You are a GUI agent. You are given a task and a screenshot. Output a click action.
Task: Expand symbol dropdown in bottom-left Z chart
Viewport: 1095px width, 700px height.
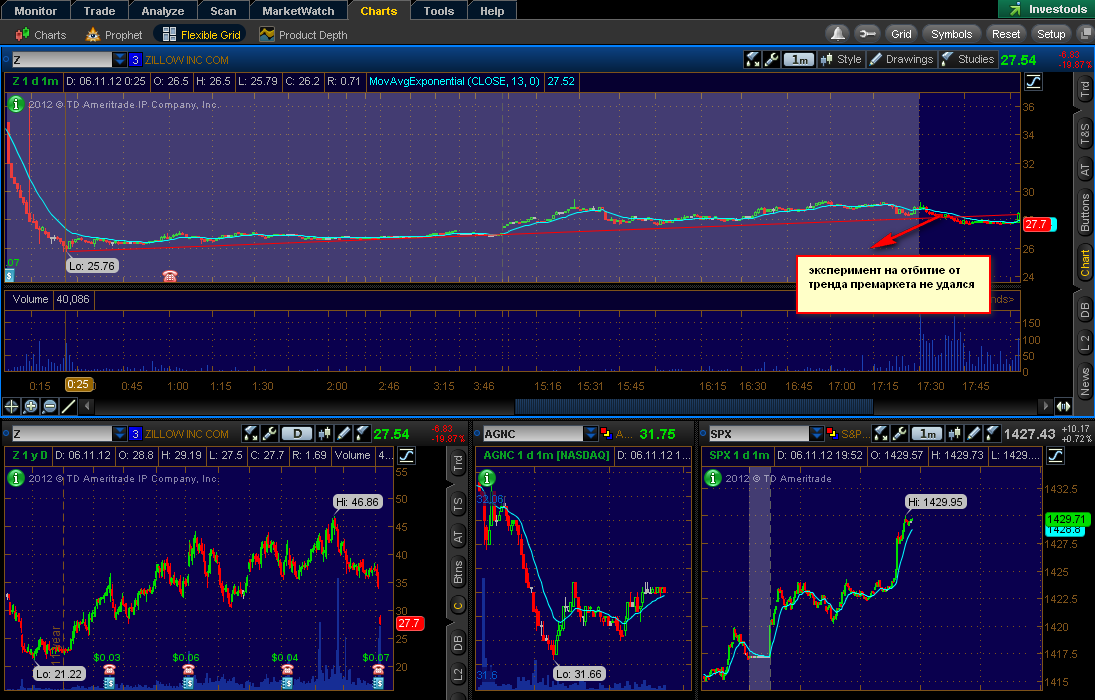tap(119, 434)
